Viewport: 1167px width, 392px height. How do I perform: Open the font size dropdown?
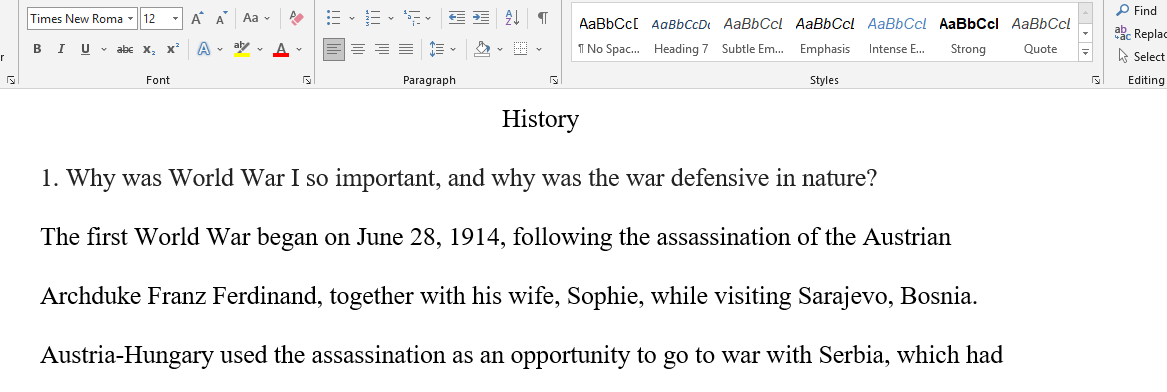coord(176,19)
